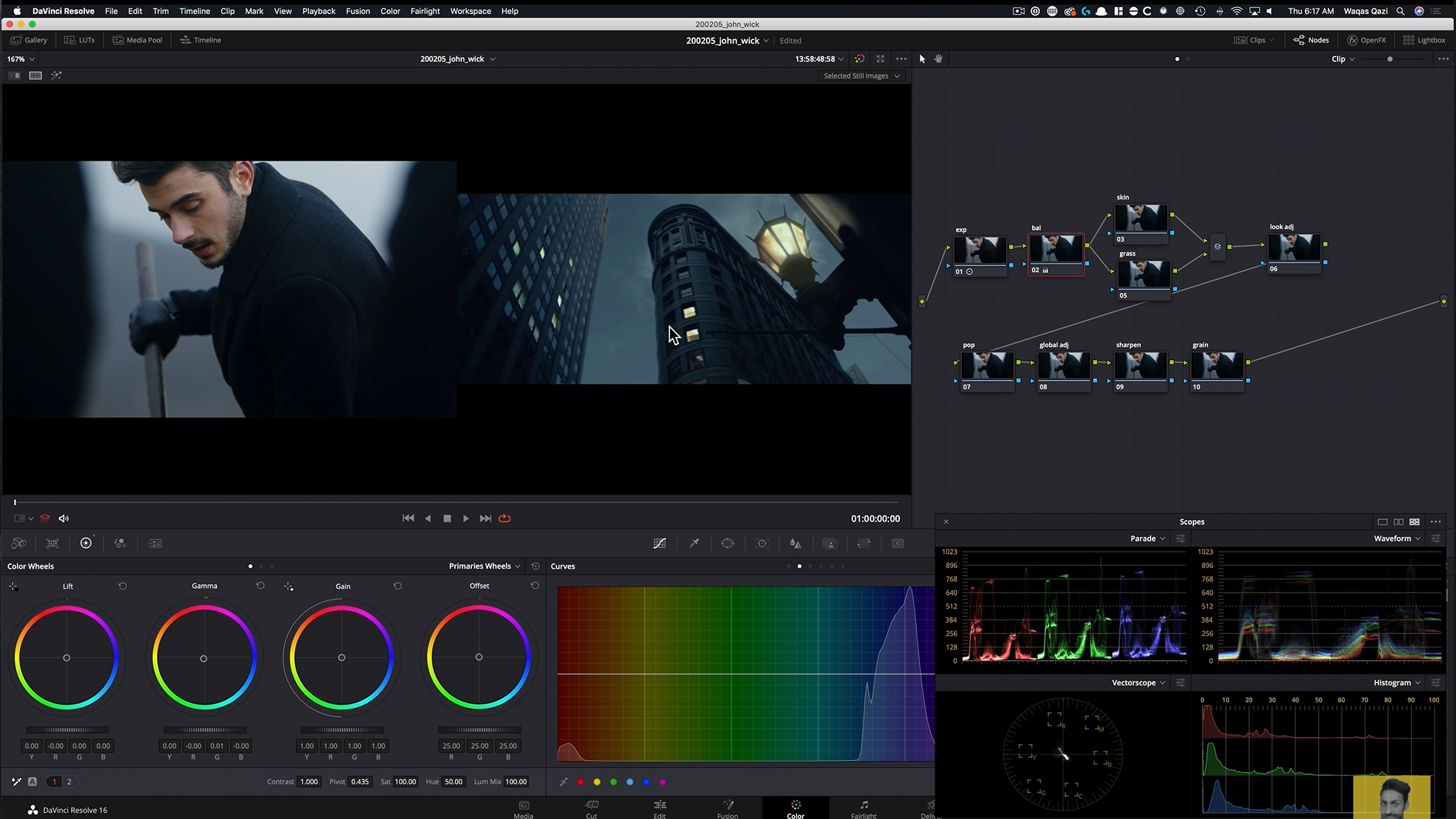Switch to the Media page
This screenshot has width=1456, height=819.
524,808
